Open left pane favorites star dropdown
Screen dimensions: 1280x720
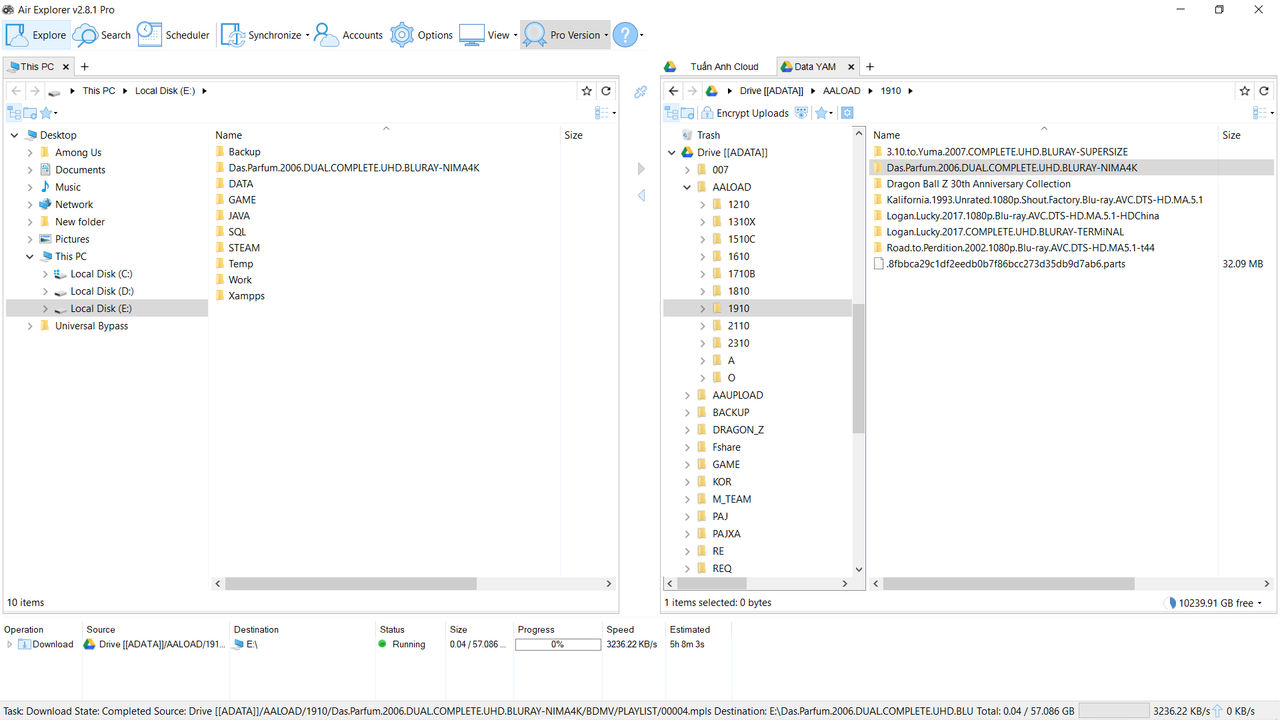(48, 113)
